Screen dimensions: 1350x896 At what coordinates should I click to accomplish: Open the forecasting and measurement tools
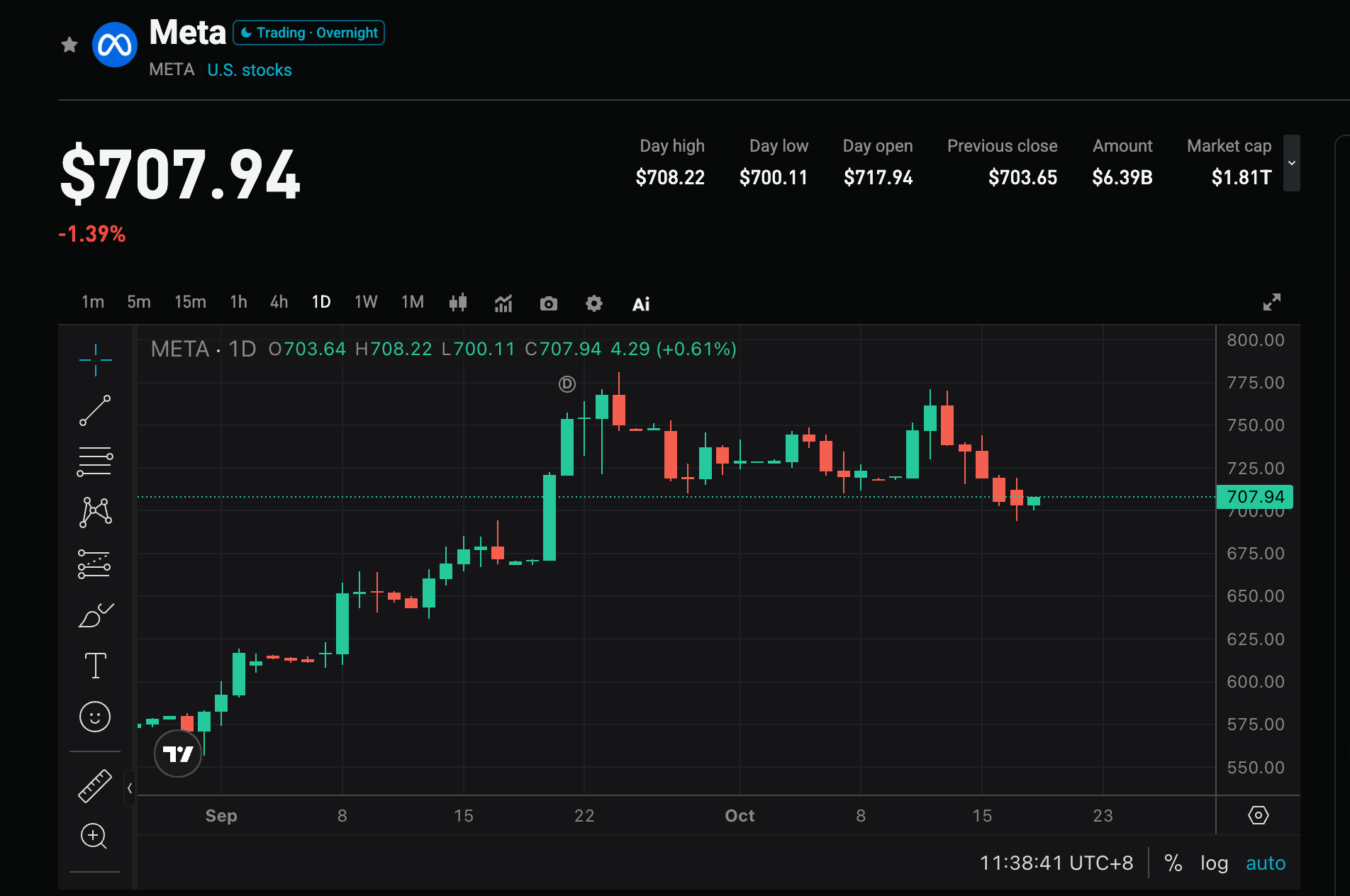point(95,564)
